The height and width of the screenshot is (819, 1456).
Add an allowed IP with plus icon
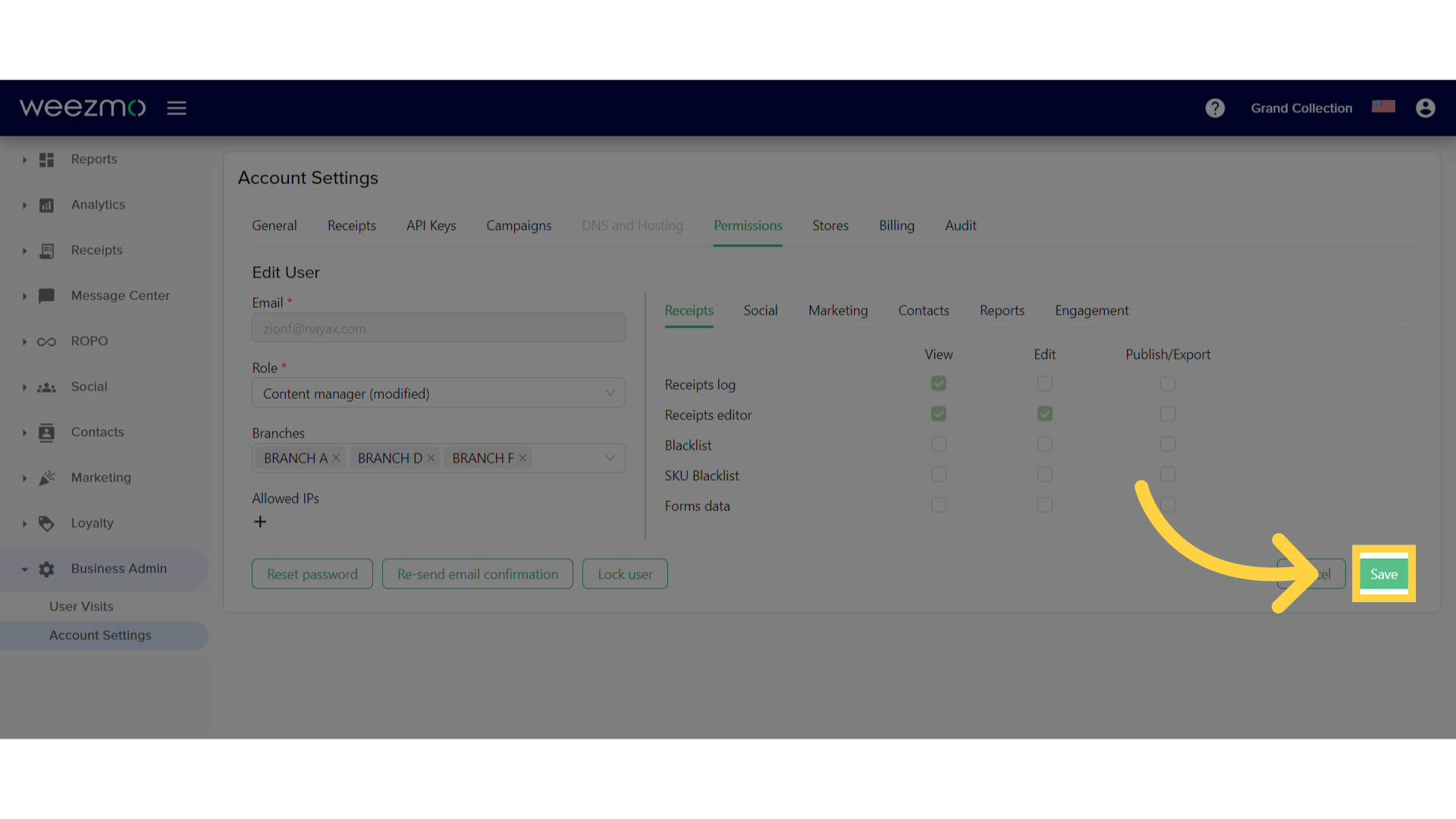pos(260,522)
